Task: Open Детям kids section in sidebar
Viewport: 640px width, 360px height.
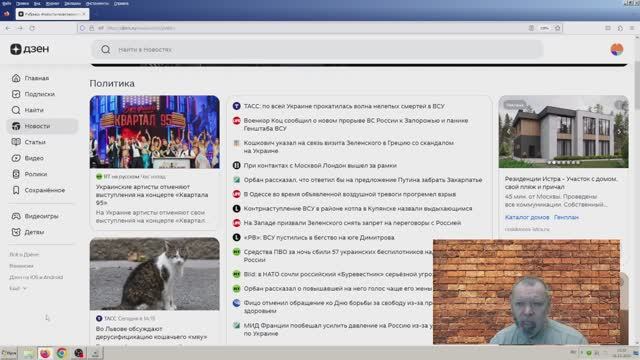Action: point(28,232)
